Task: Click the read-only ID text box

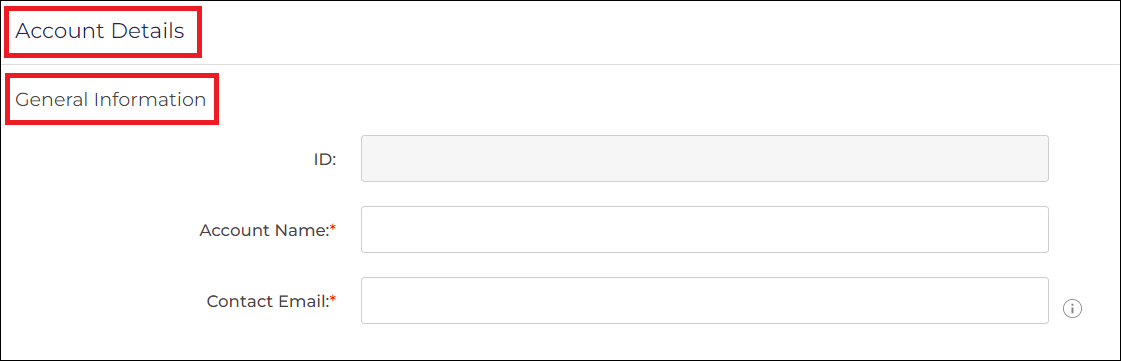Action: [x=704, y=159]
